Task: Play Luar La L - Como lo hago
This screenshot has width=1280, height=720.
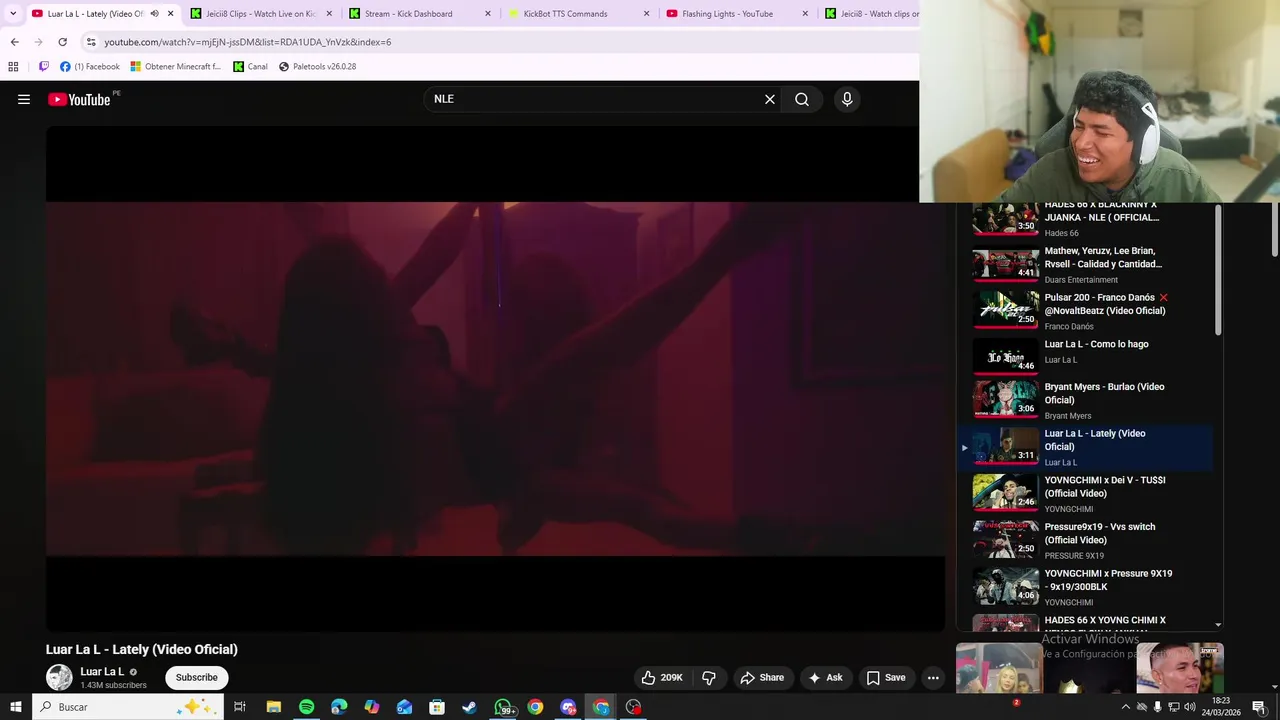Action: (x=1085, y=354)
